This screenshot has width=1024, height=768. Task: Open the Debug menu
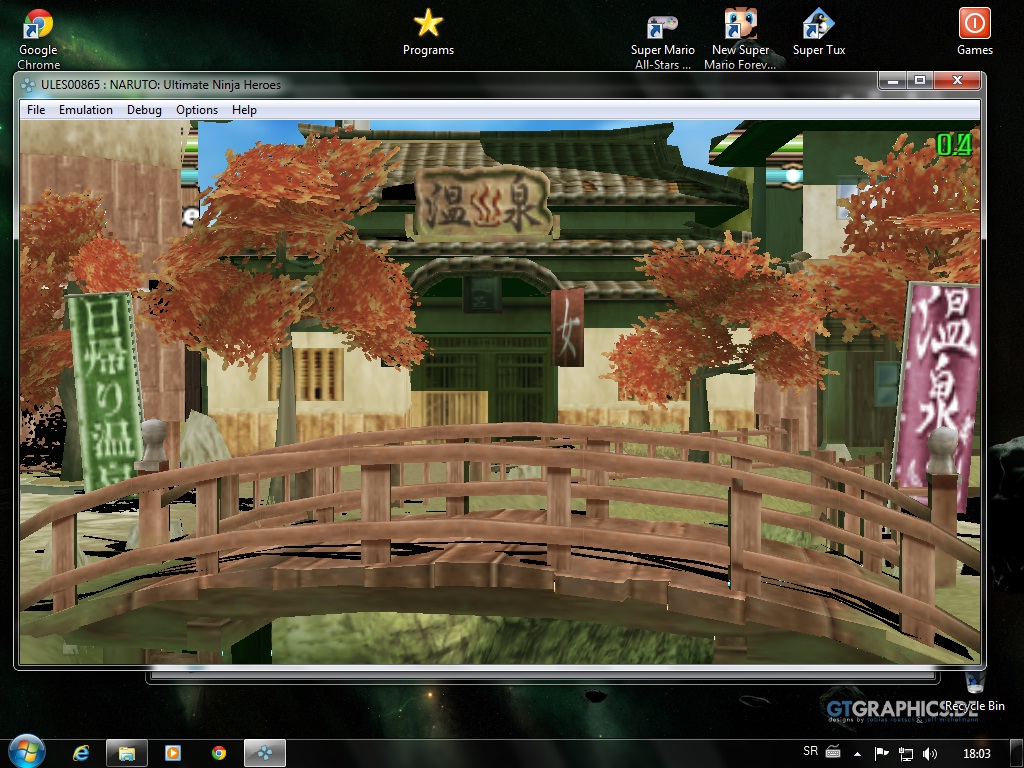click(144, 110)
